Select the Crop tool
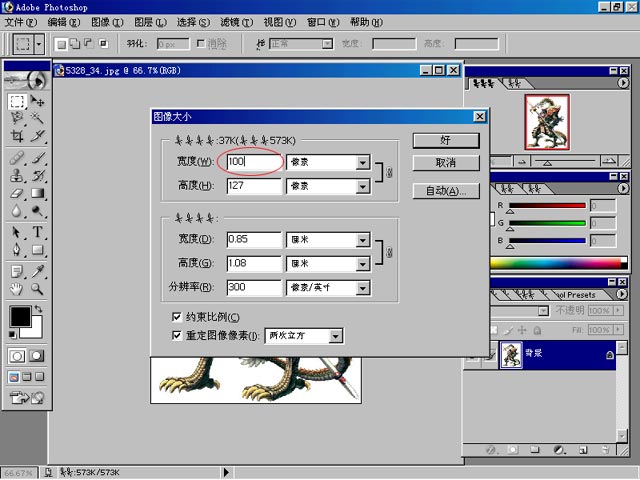Image resolution: width=640 pixels, height=480 pixels. (x=17, y=136)
